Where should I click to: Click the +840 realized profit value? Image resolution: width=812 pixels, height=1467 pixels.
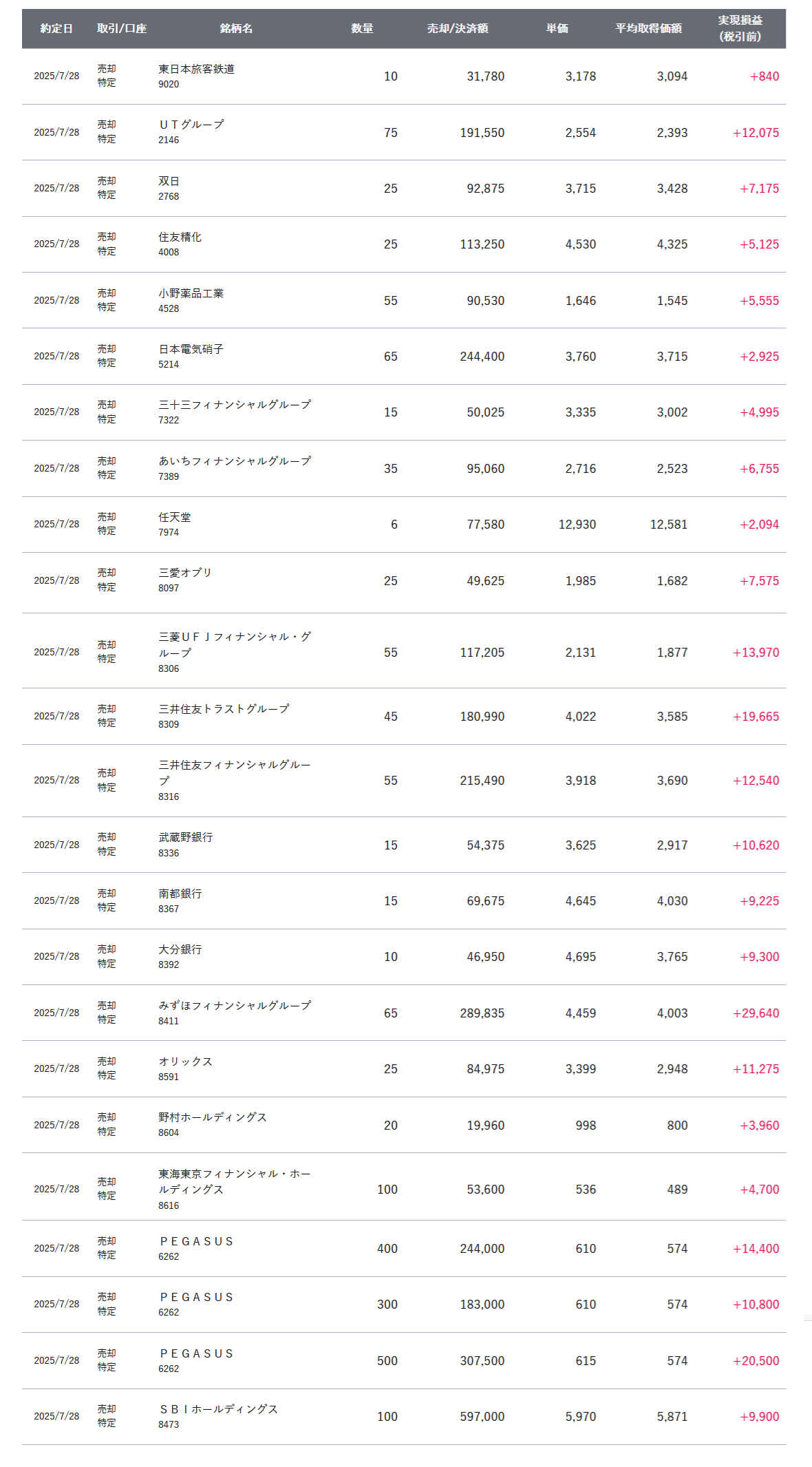[764, 76]
